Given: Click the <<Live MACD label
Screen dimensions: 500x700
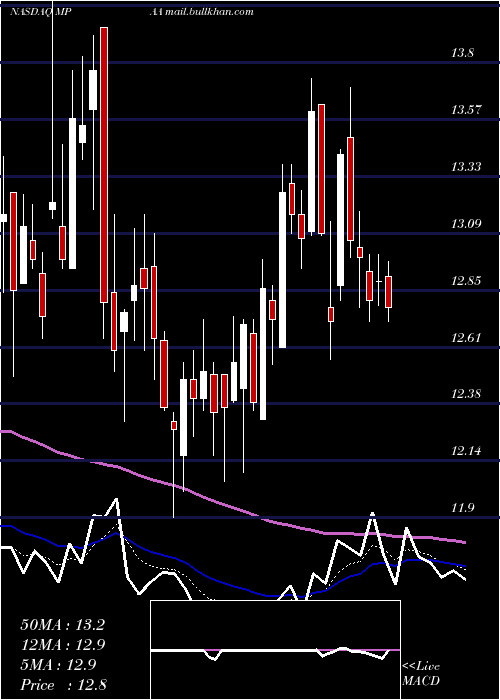Looking at the screenshot, I should click(421, 674).
